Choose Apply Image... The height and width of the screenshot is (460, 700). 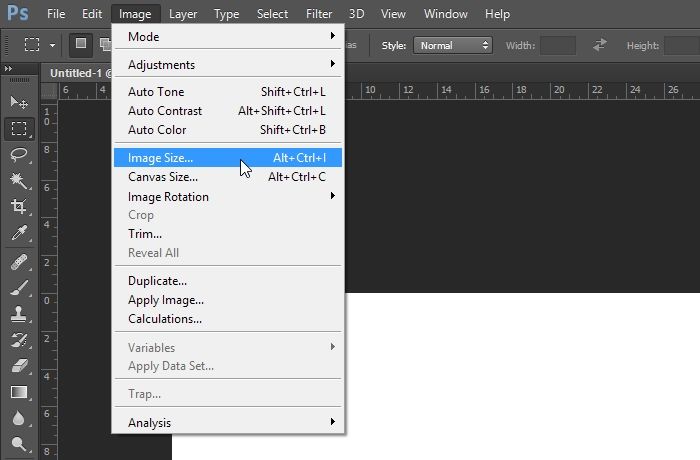click(228, 300)
